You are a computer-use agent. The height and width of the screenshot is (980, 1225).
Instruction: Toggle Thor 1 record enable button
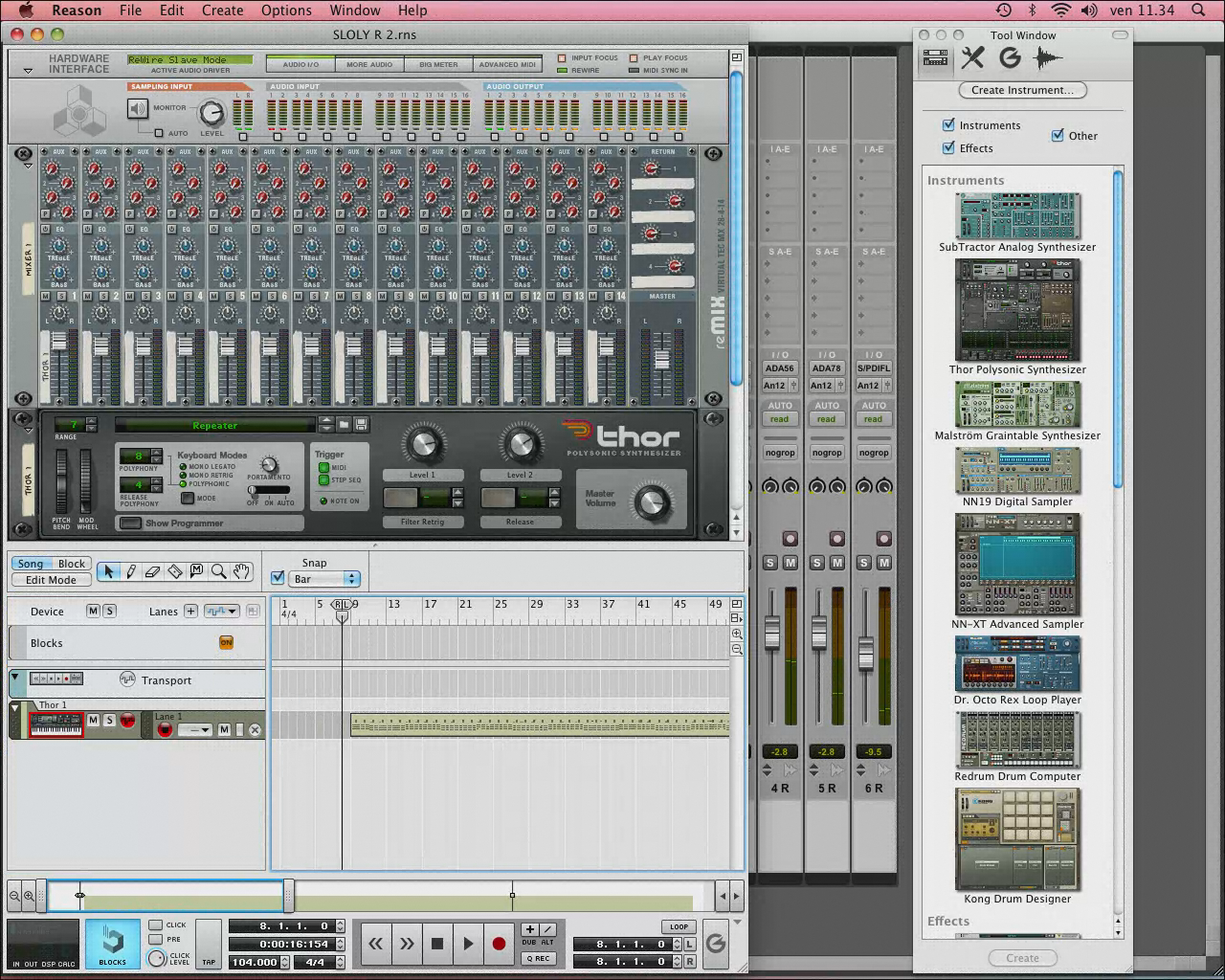click(127, 721)
